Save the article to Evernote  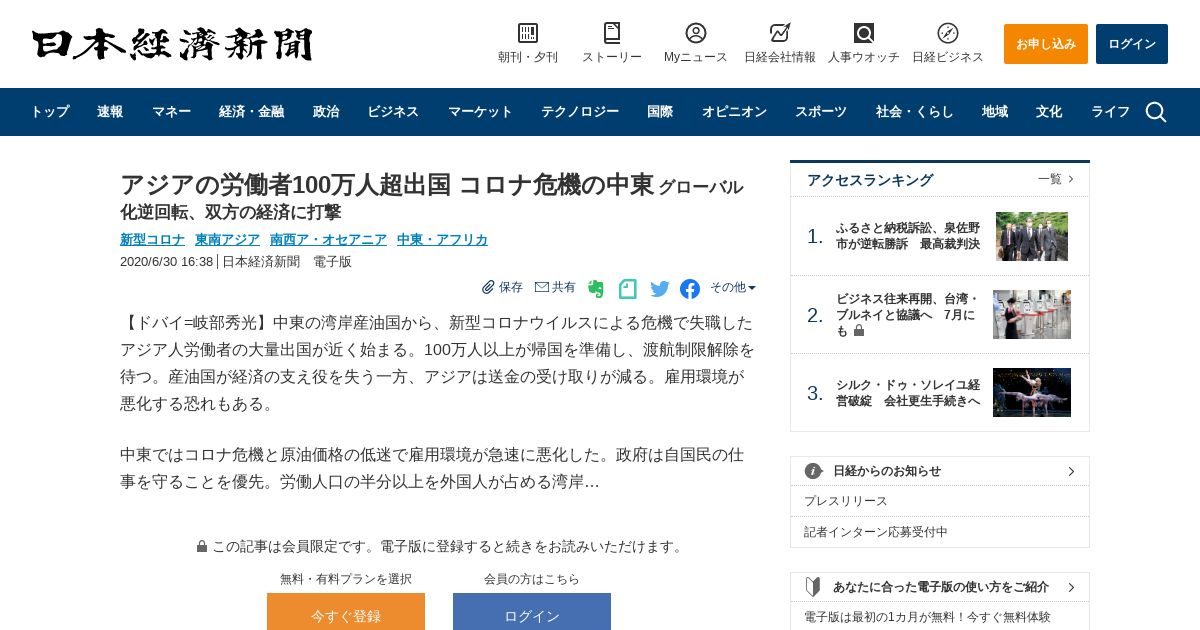[x=596, y=289]
